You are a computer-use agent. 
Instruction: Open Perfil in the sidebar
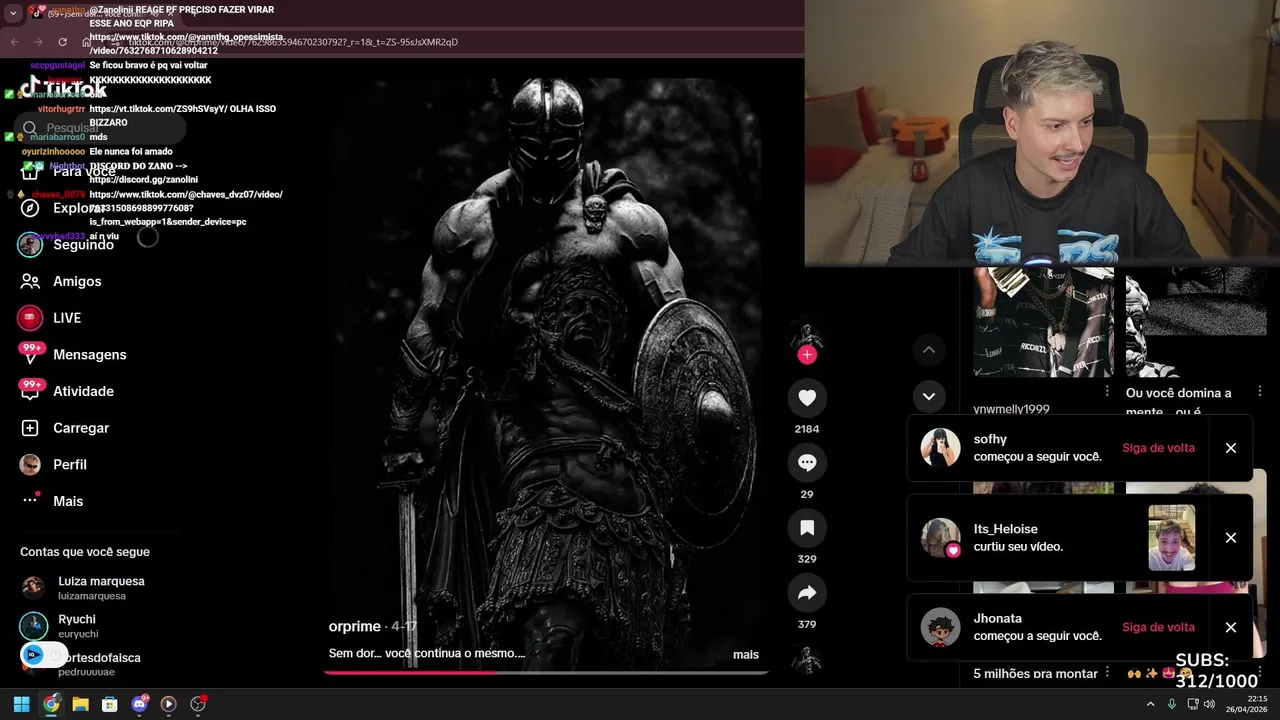70,464
